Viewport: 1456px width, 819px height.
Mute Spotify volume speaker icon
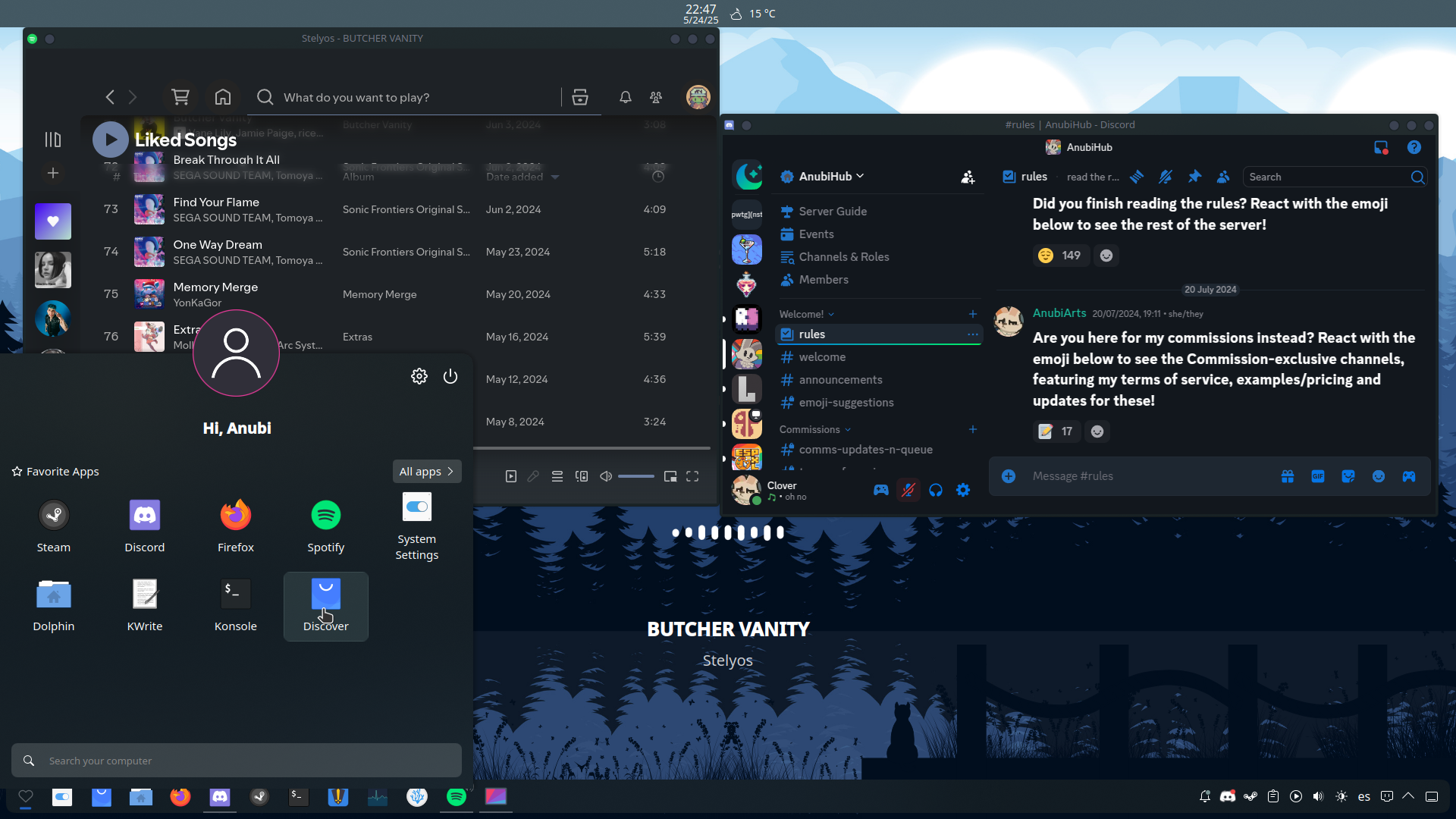(x=606, y=476)
